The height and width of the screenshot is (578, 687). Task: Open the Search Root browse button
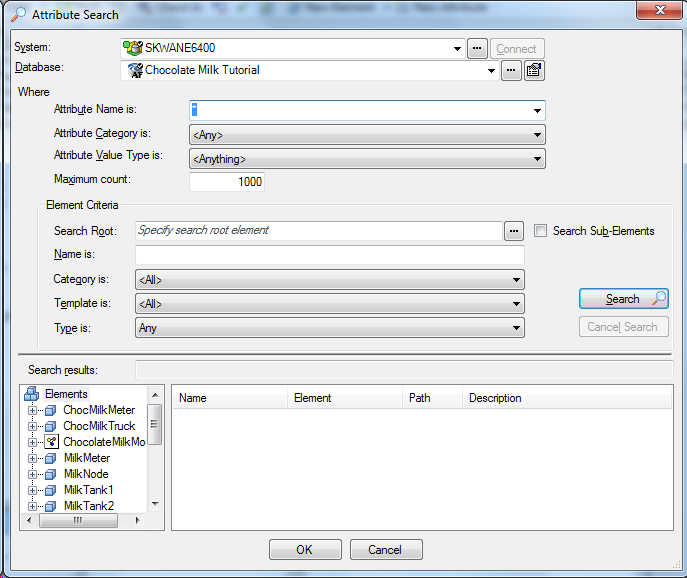[514, 231]
